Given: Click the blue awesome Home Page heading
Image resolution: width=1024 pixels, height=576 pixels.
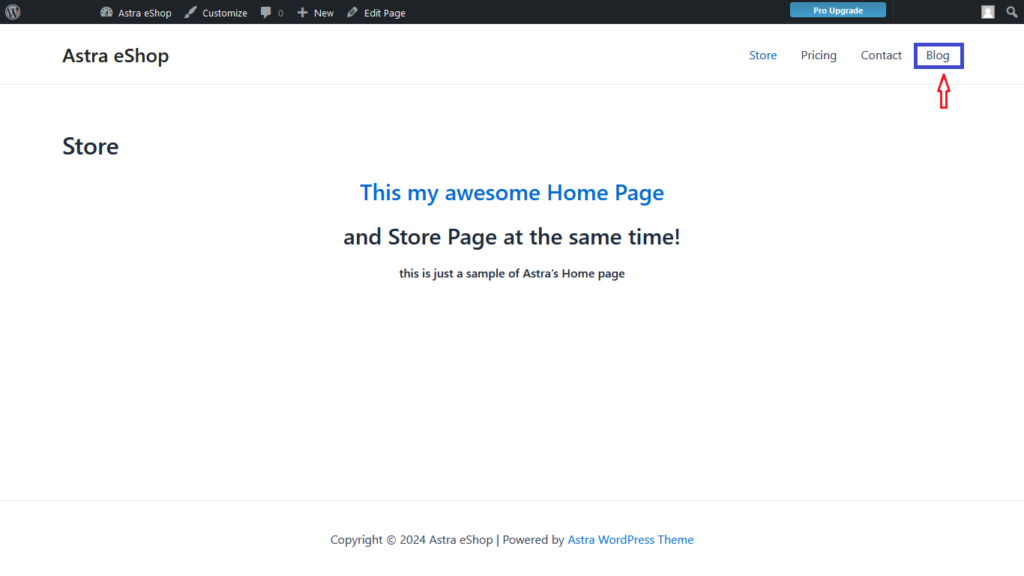Looking at the screenshot, I should pyautogui.click(x=511, y=192).
